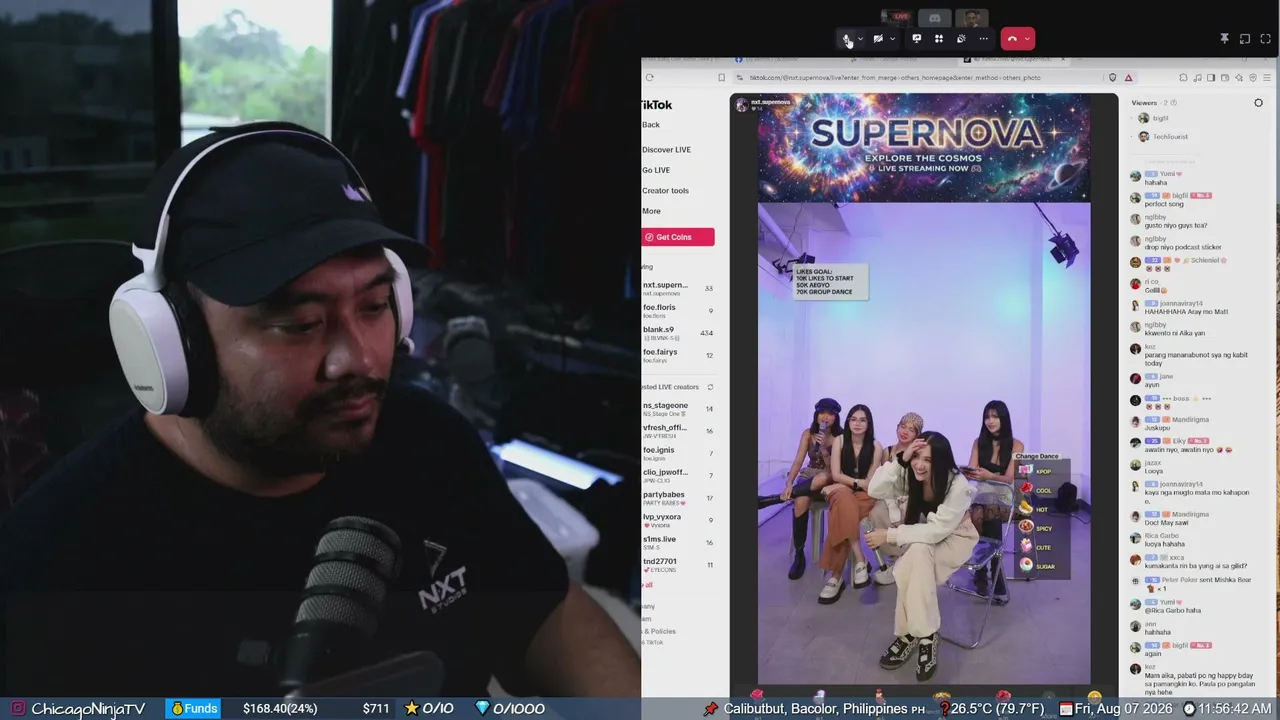Open foe.floris live in sidebar
1280x720 pixels.
[678, 311]
